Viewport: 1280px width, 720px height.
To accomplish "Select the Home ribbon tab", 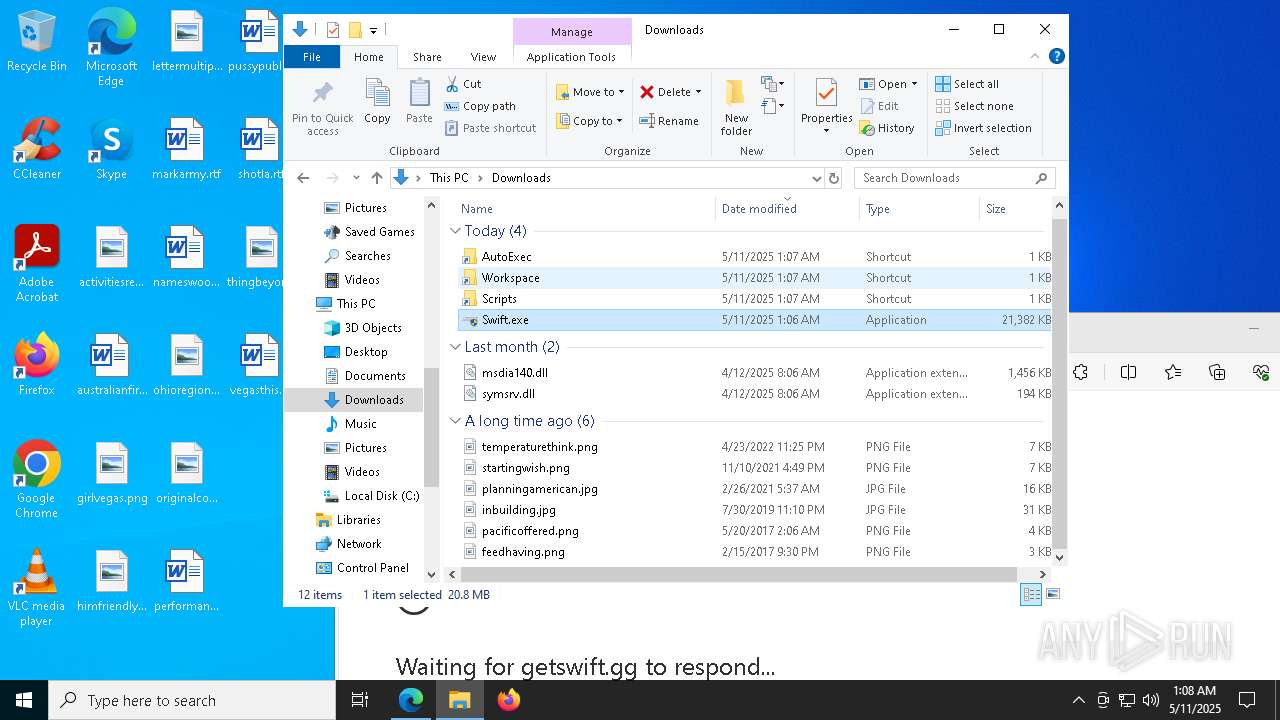I will pyautogui.click(x=368, y=57).
